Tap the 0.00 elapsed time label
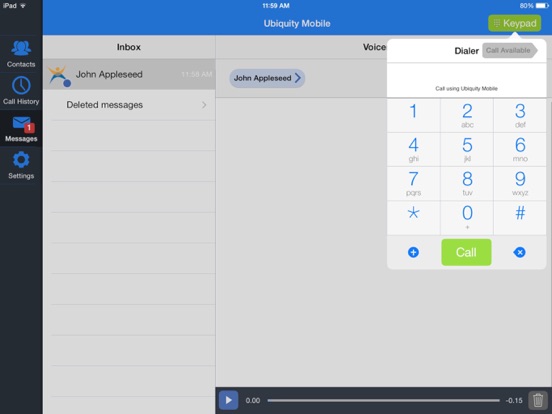Viewport: 552px width, 414px height. [253, 401]
